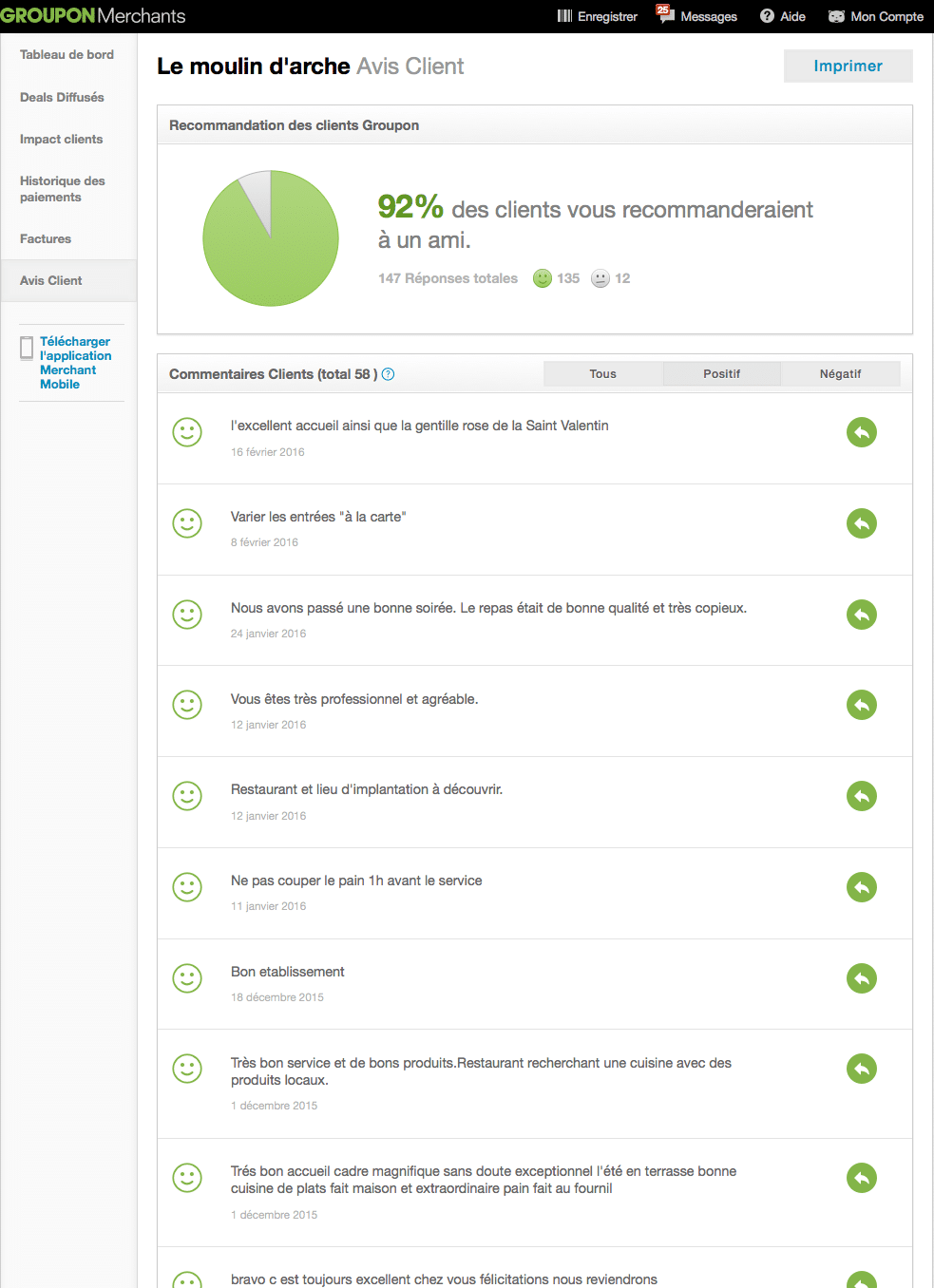
Task: Click the barcode Enregistrer icon
Action: click(564, 16)
